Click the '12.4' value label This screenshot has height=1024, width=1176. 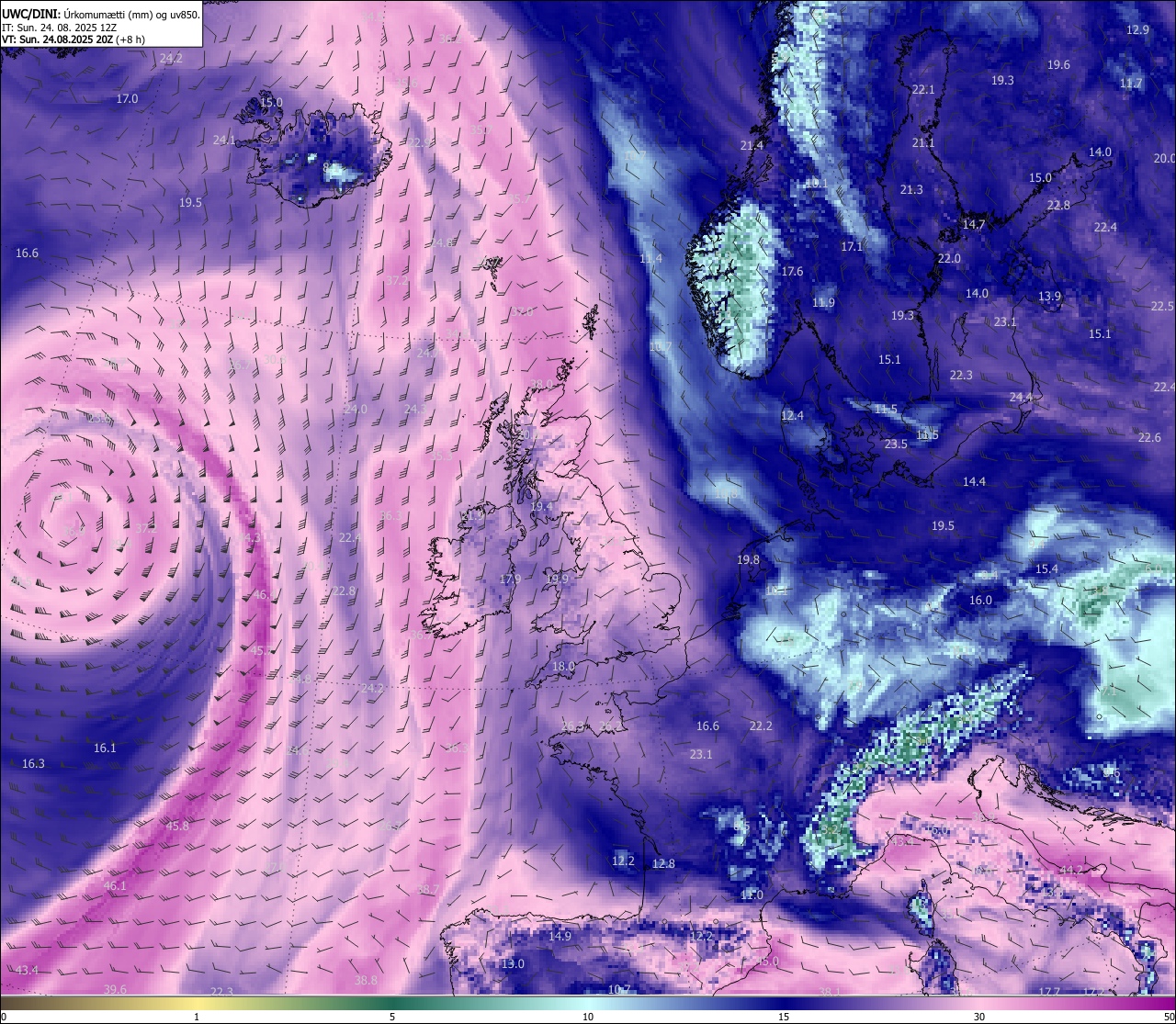click(792, 415)
